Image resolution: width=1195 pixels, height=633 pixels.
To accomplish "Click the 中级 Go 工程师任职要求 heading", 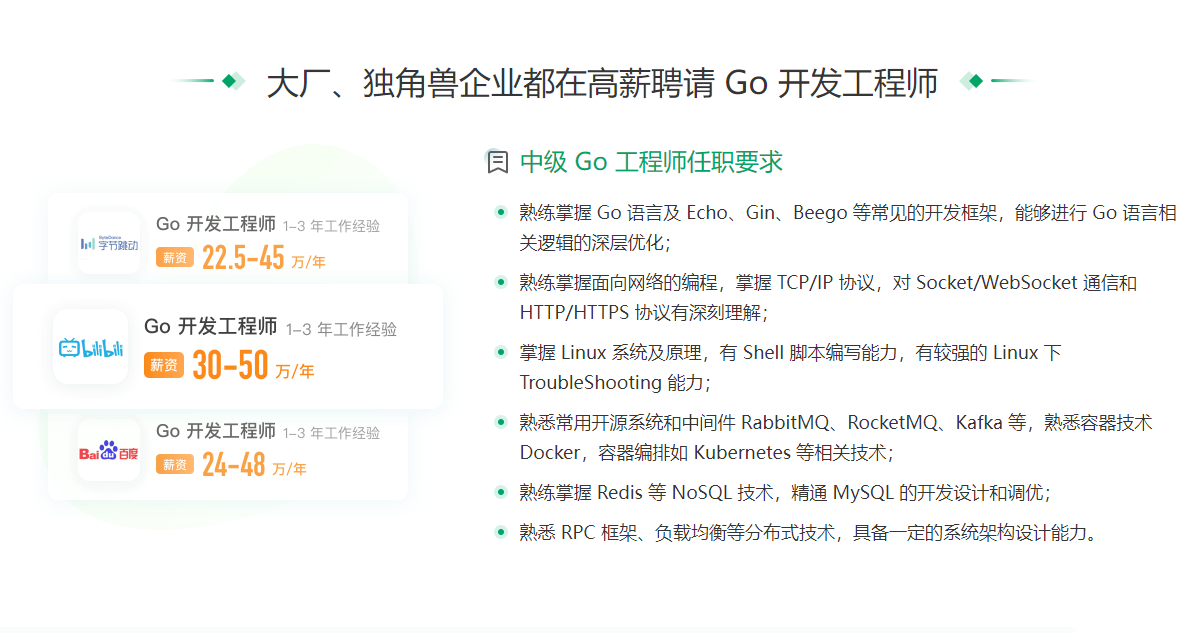I will 651,162.
